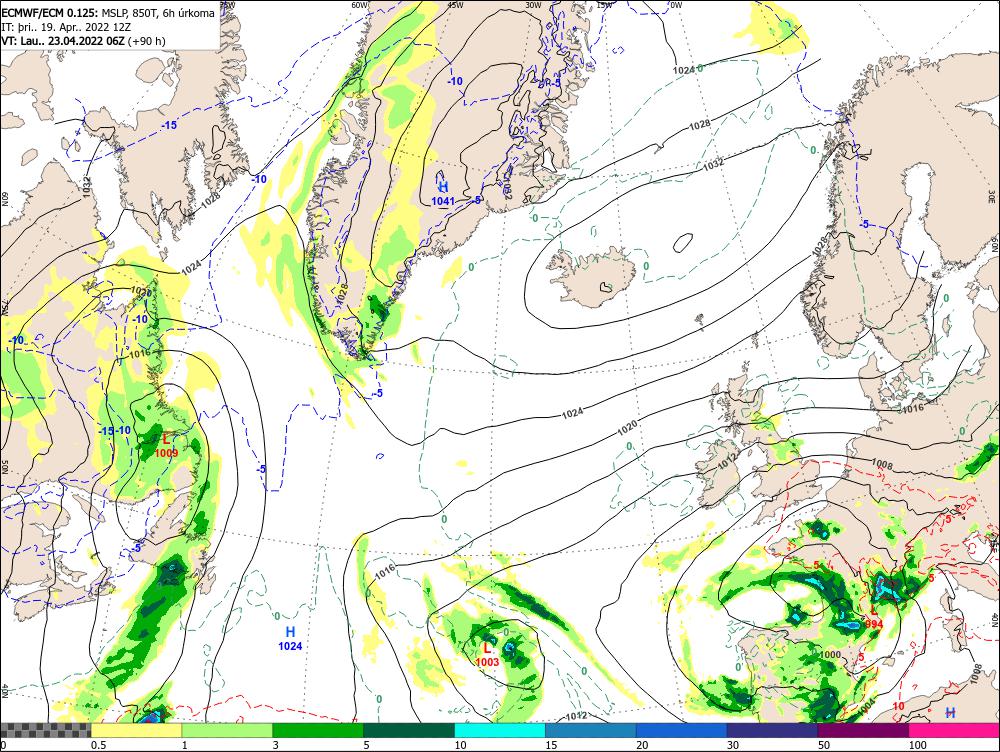
Task: Click the medium green 3–5 legend swatch
Action: tap(318, 730)
